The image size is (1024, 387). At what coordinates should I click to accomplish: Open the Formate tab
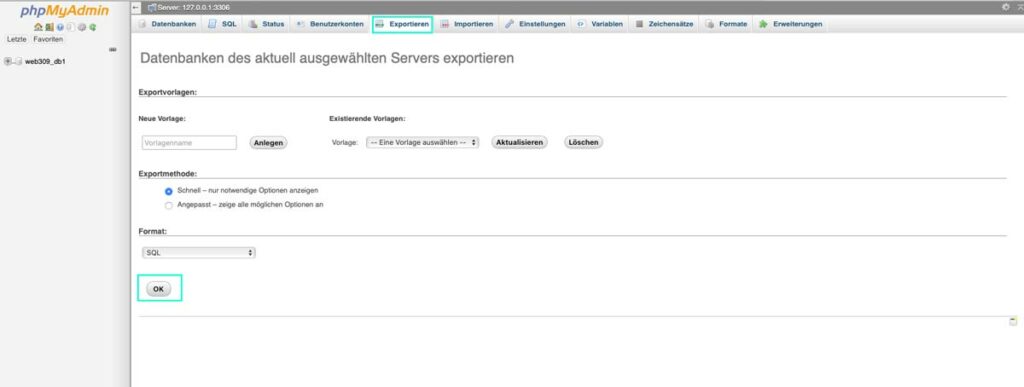pyautogui.click(x=726, y=24)
